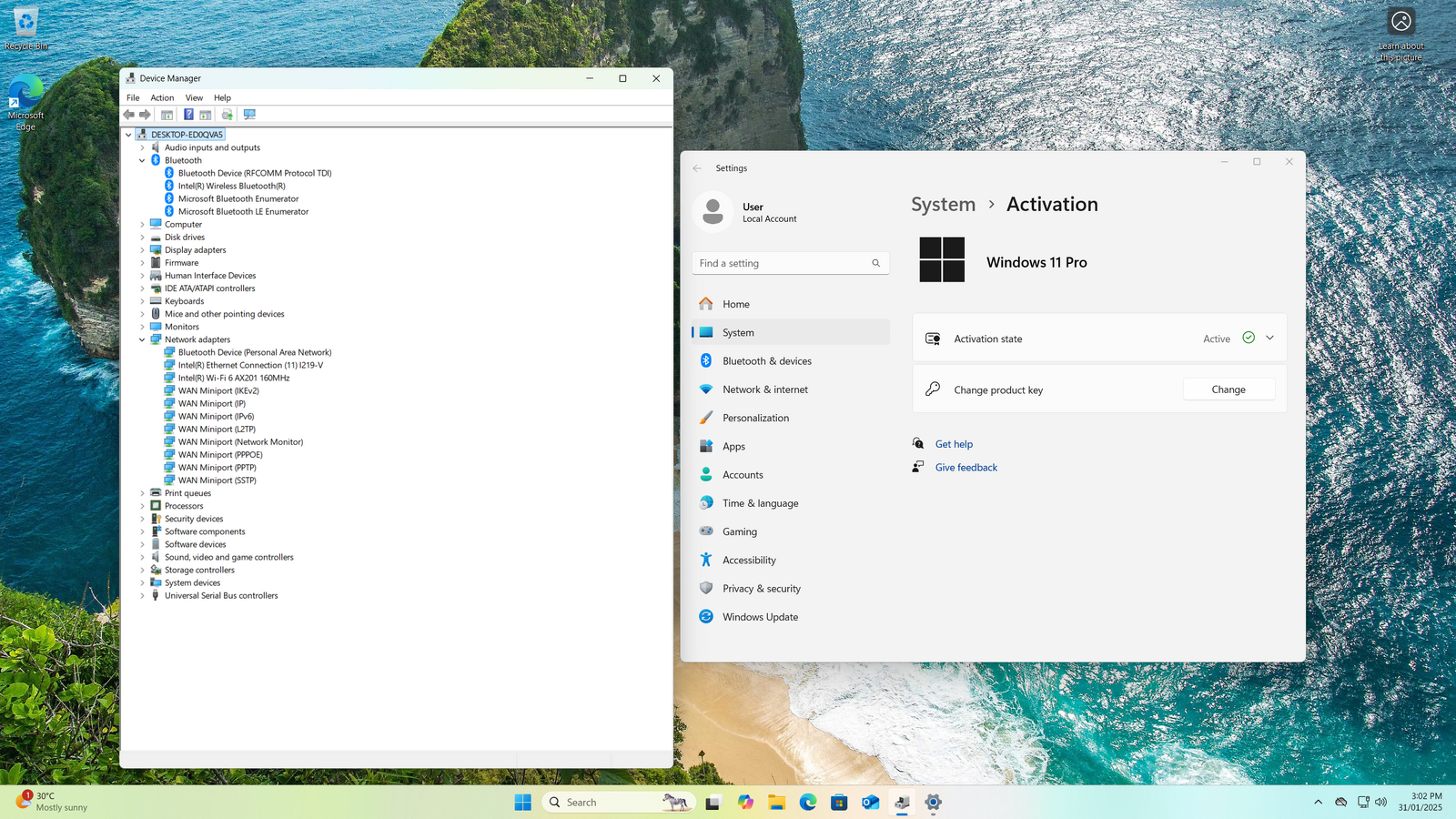Click the Settings back arrow
Viewport: 1456px width, 819px height.
(697, 168)
